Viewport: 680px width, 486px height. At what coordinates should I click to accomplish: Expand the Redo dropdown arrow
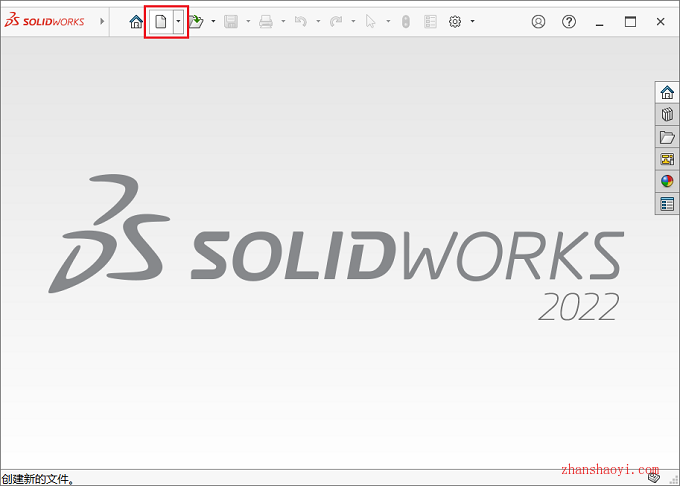(353, 21)
